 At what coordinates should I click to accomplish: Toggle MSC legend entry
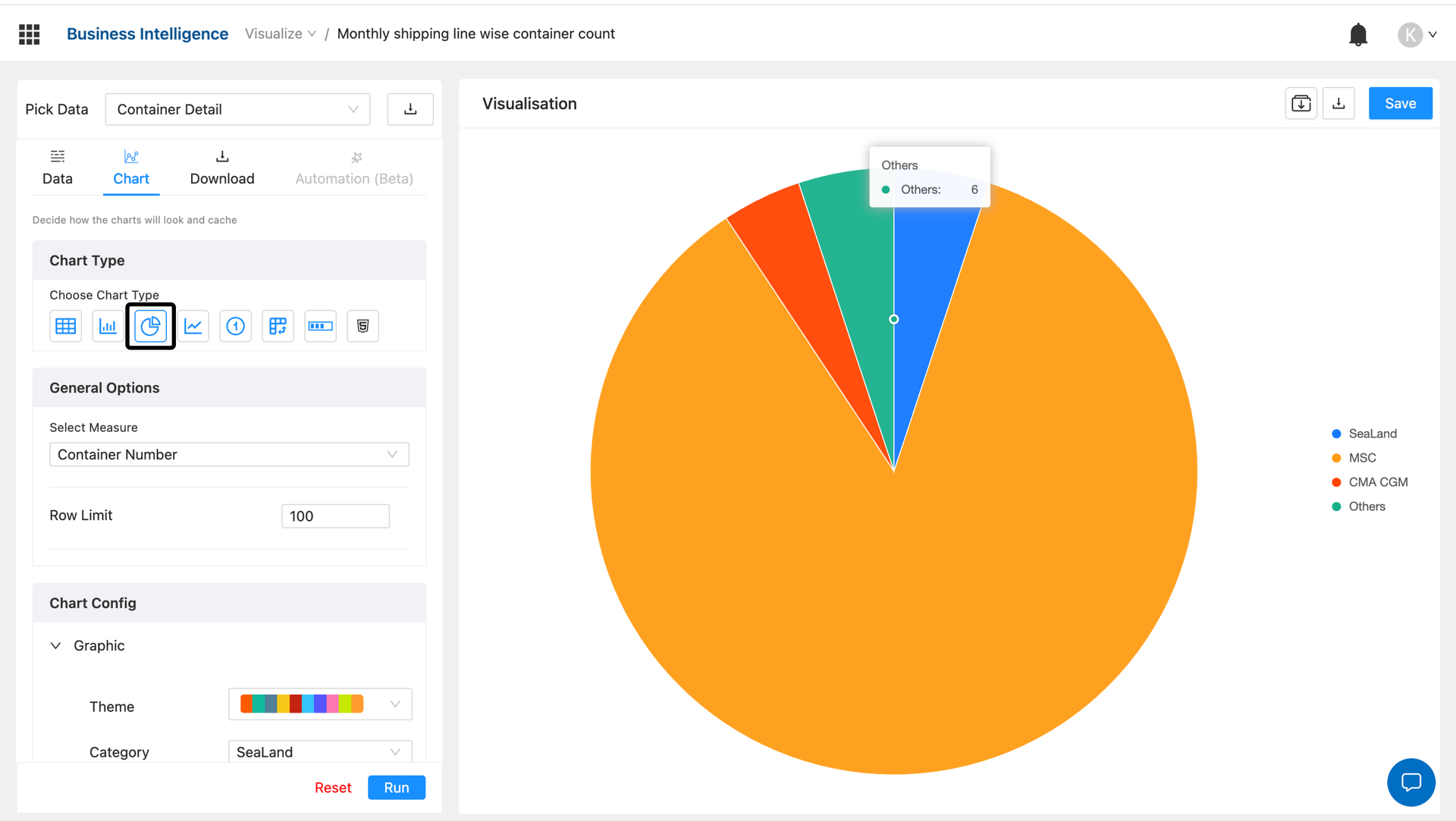click(x=1361, y=458)
